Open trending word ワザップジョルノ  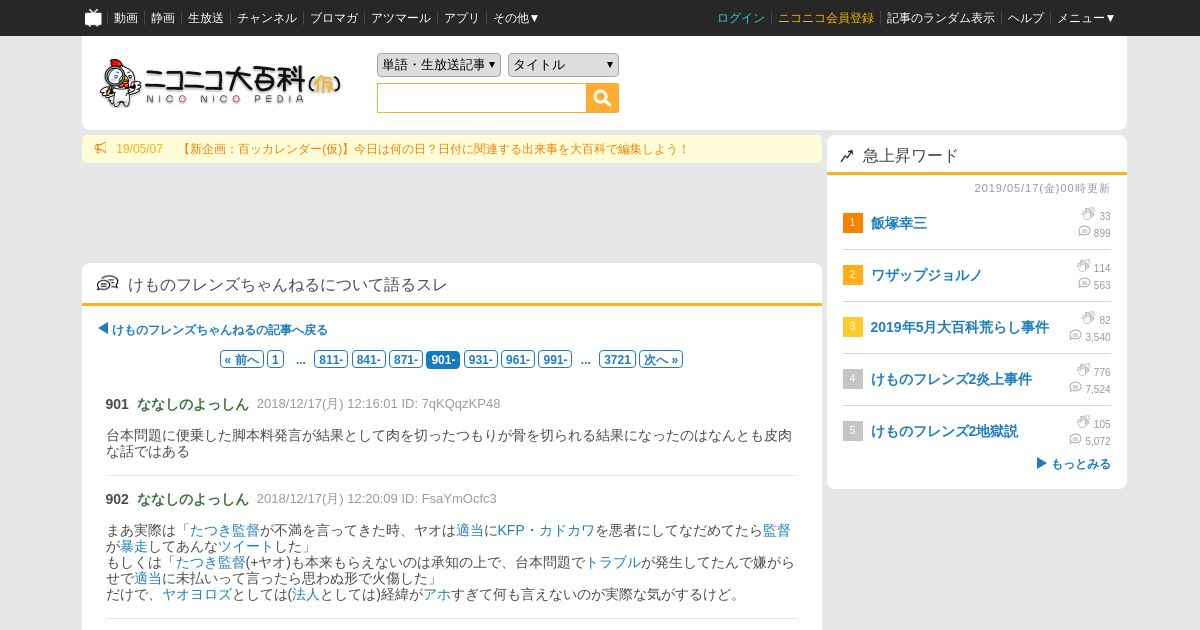927,275
